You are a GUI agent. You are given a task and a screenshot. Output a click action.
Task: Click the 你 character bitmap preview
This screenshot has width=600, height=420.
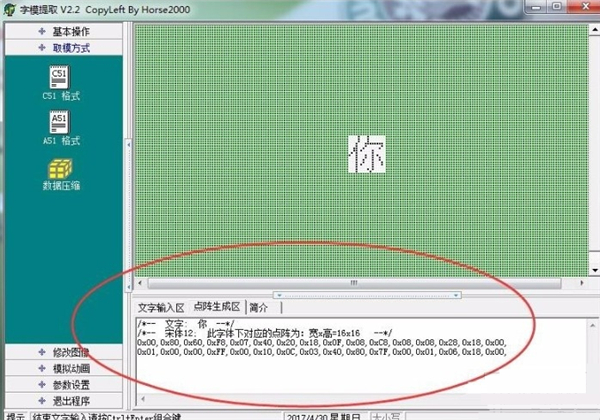(367, 154)
